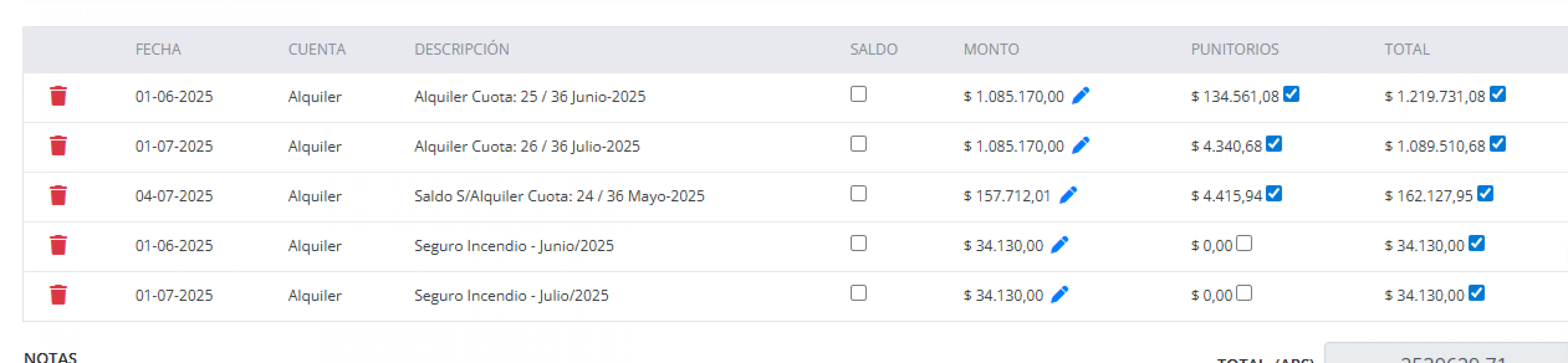Screen dimensions: 1568x363
Task: Uncheck total $ 162.127,95 checkbox
Action: point(1485,194)
